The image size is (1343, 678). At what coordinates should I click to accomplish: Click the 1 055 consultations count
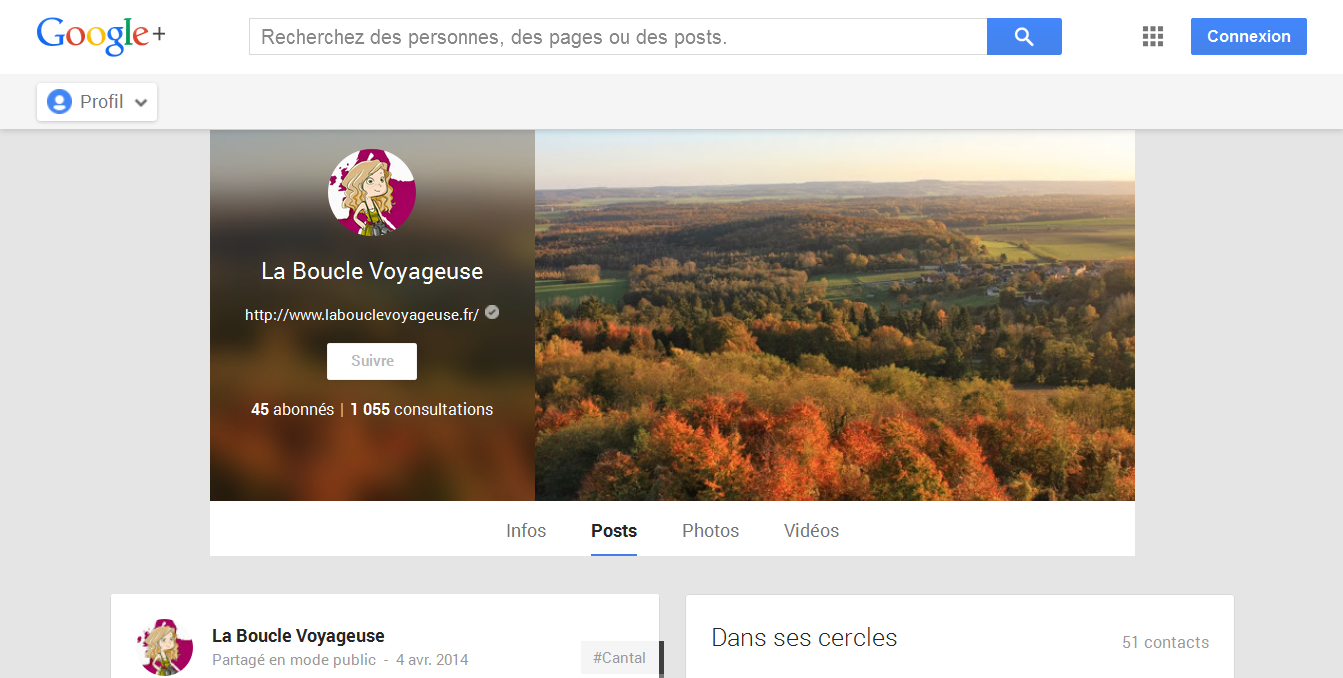click(x=421, y=409)
